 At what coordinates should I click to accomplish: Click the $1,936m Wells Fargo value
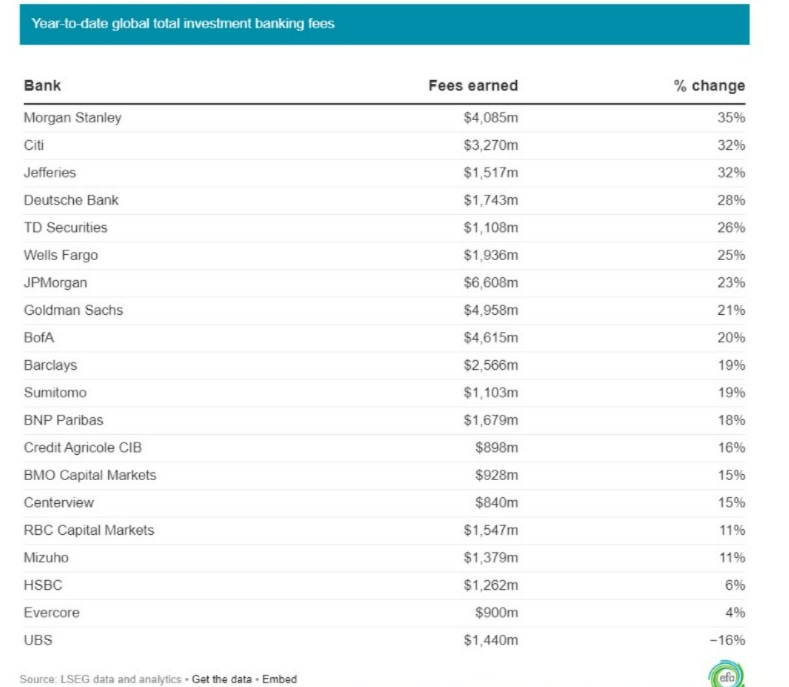point(491,255)
